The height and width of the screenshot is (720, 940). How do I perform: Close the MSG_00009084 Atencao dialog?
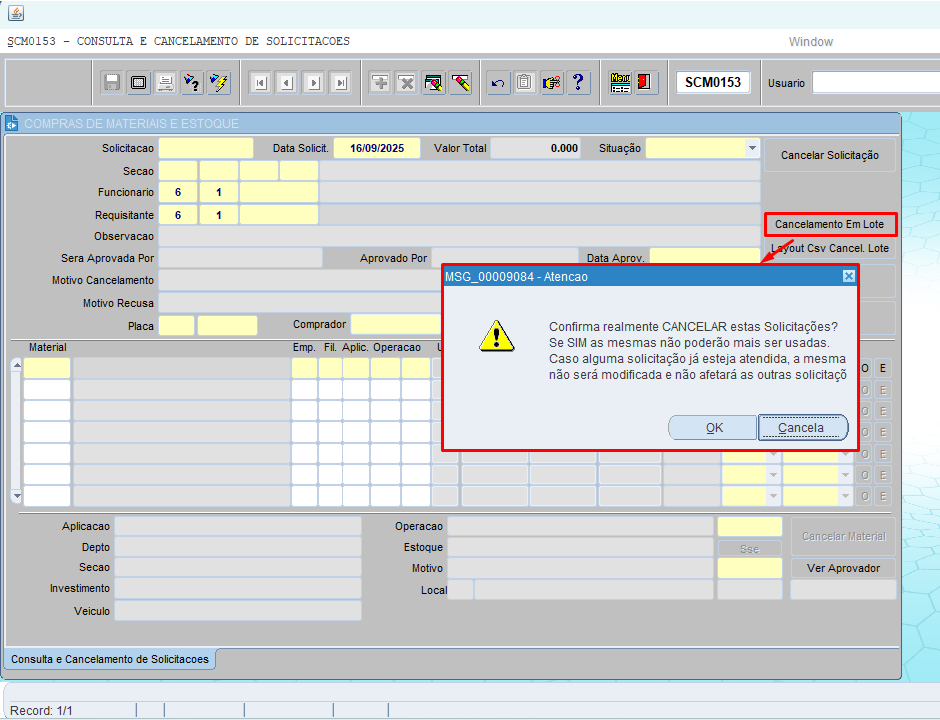(x=848, y=277)
